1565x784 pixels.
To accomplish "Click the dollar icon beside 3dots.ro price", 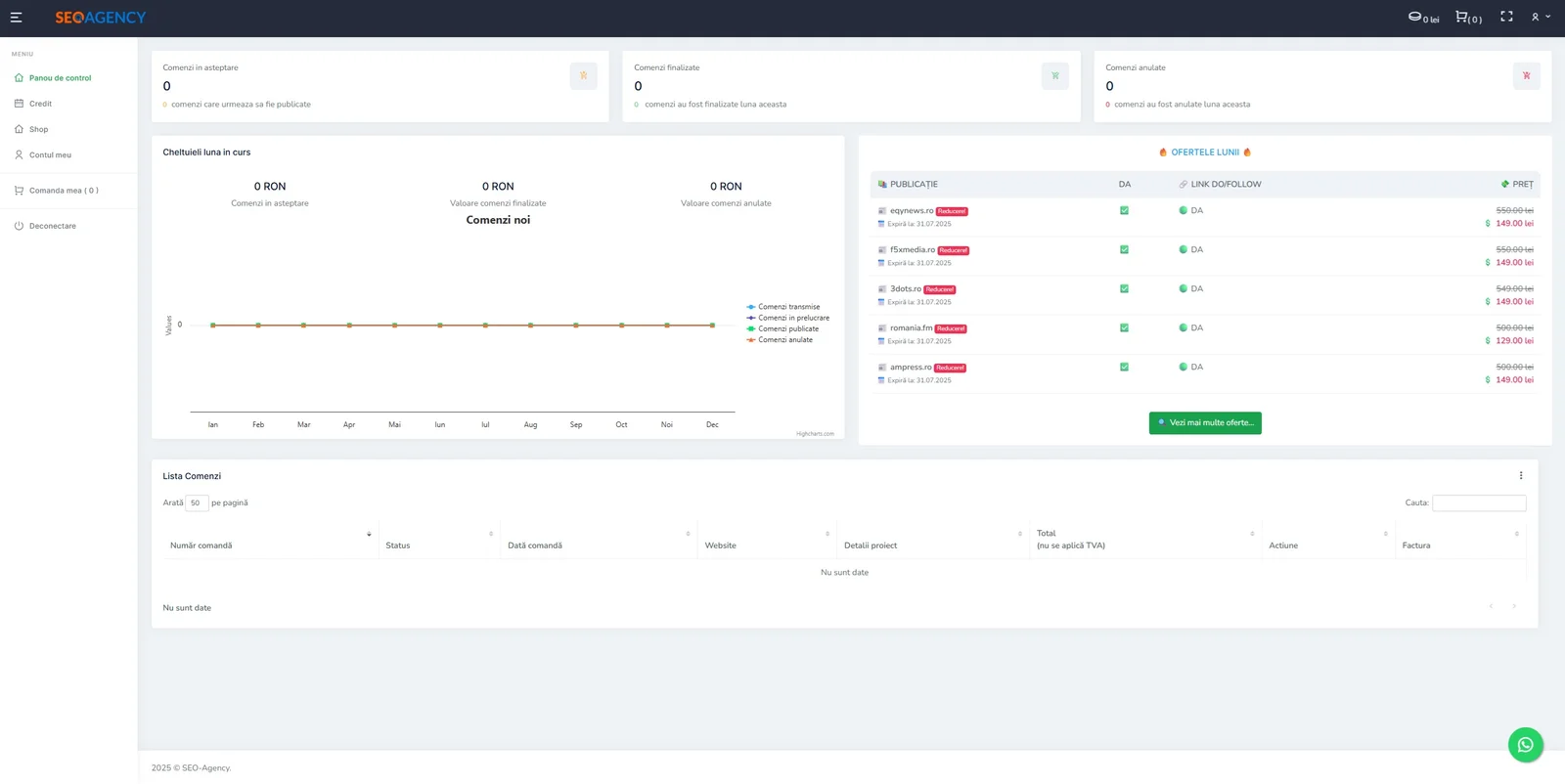I will [1488, 301].
